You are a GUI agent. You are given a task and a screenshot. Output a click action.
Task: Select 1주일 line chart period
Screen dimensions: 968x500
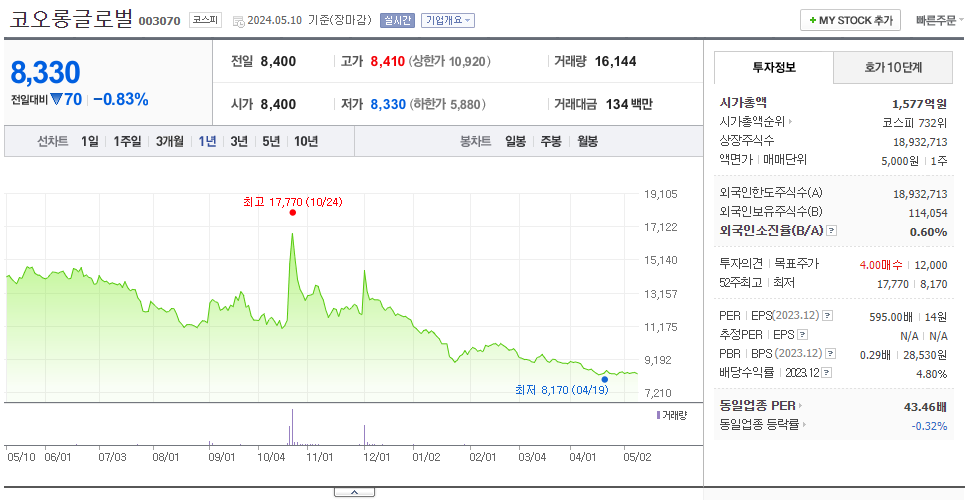click(127, 141)
